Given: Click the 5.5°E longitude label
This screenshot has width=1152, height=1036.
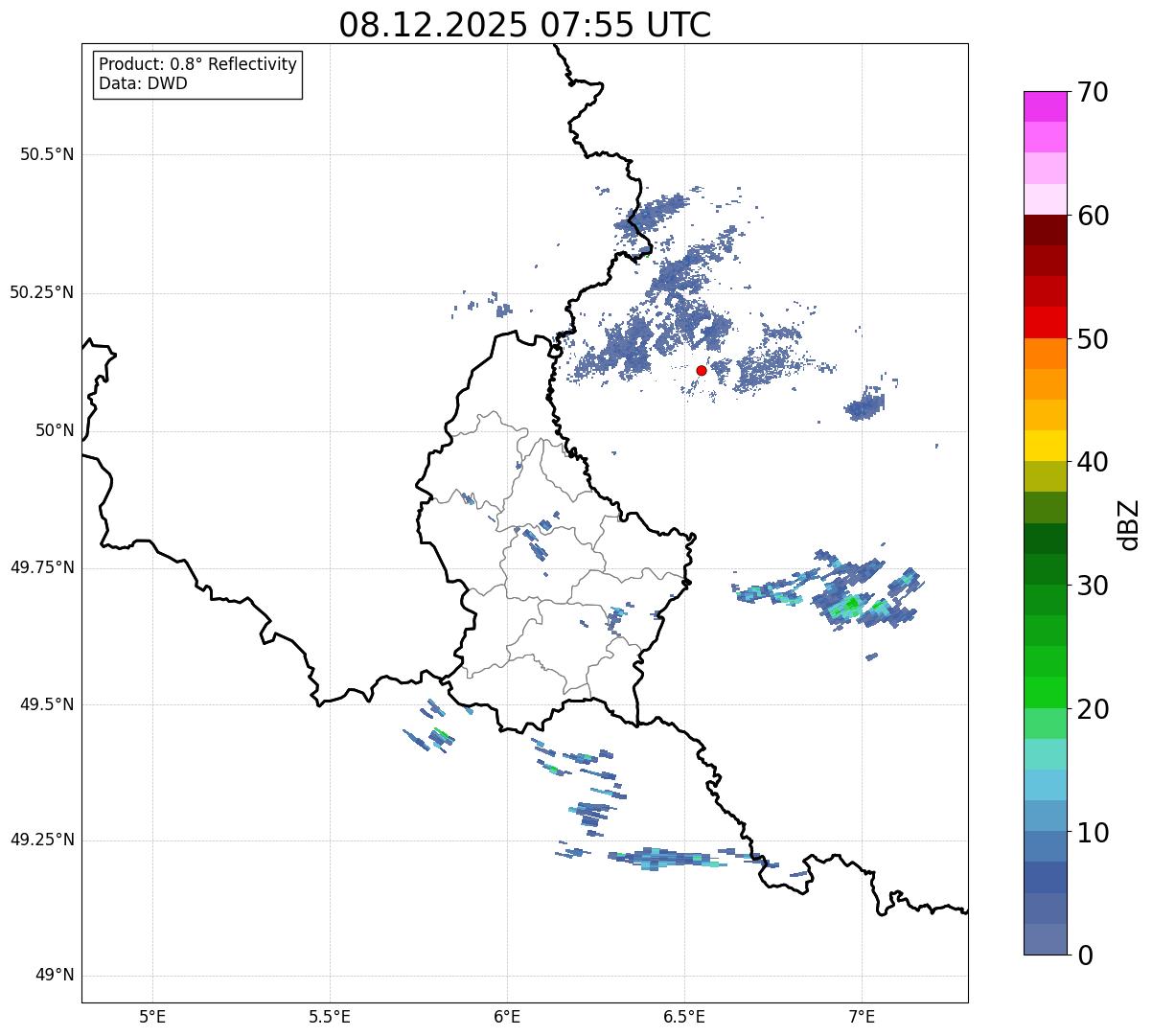Looking at the screenshot, I should click(x=330, y=1016).
